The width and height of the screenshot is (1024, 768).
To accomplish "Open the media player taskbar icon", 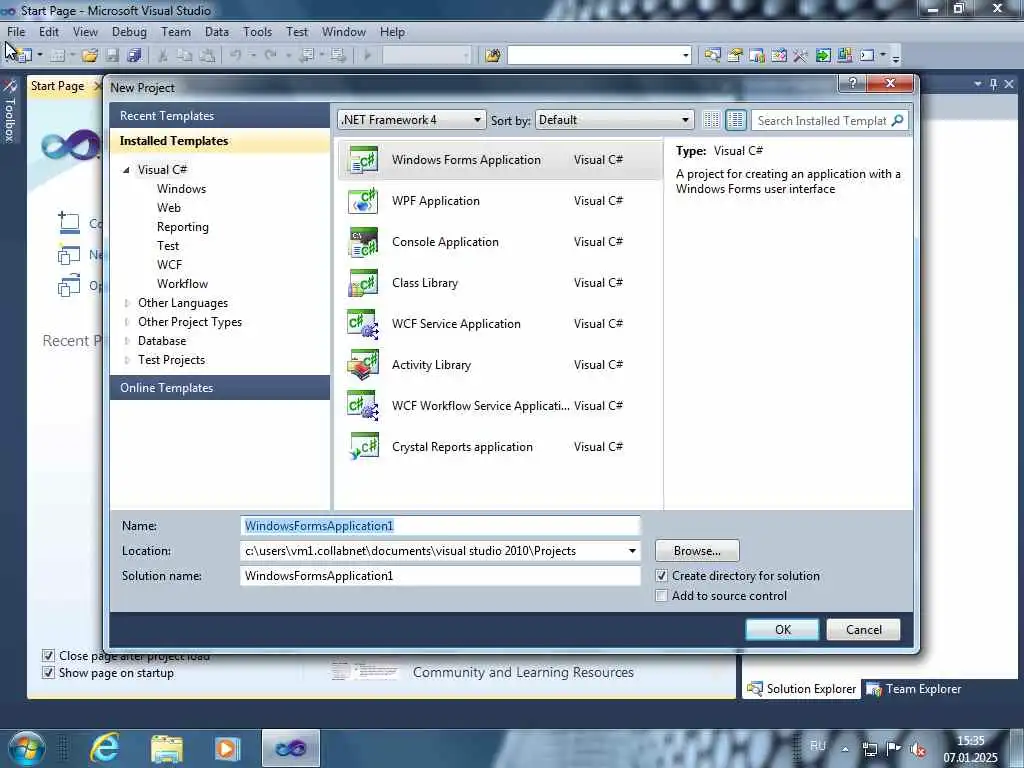I will pos(227,748).
